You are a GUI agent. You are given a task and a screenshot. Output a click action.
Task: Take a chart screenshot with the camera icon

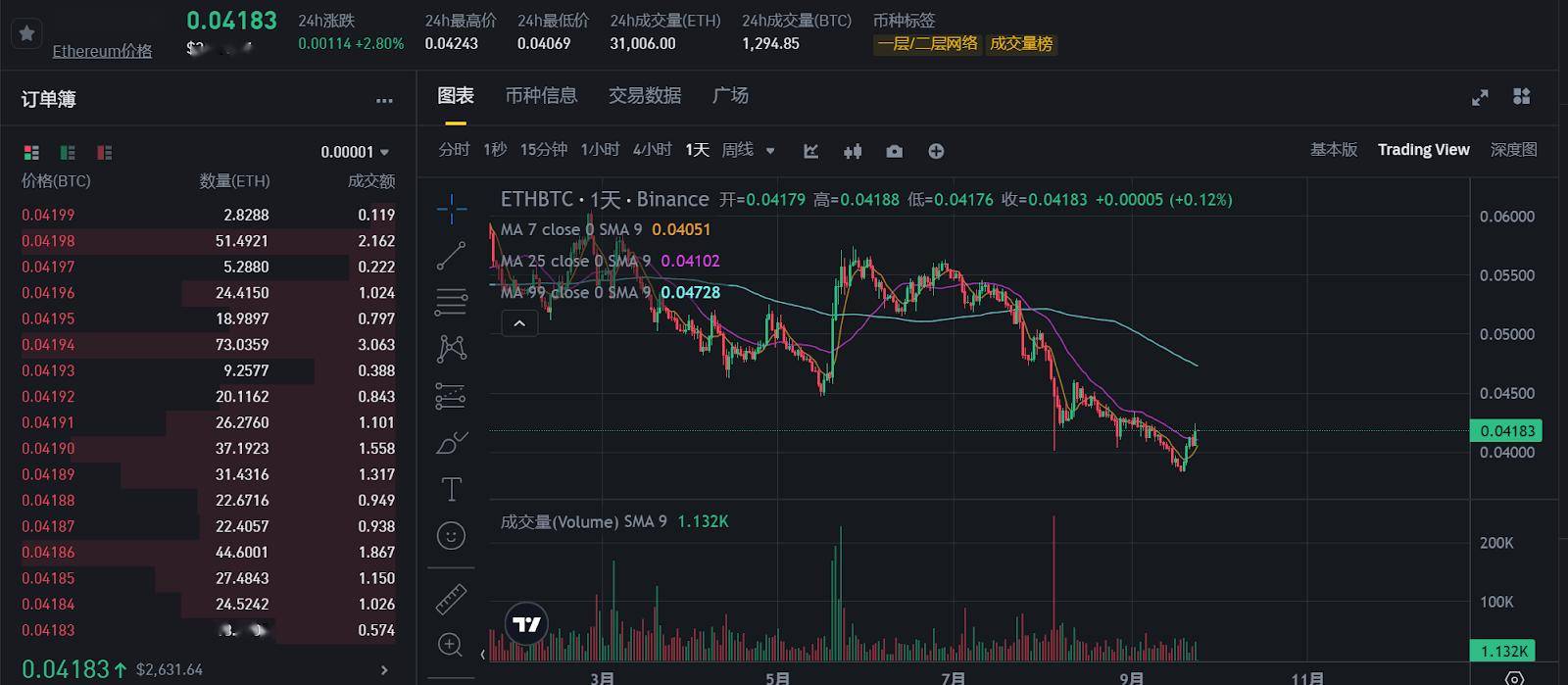coord(894,151)
